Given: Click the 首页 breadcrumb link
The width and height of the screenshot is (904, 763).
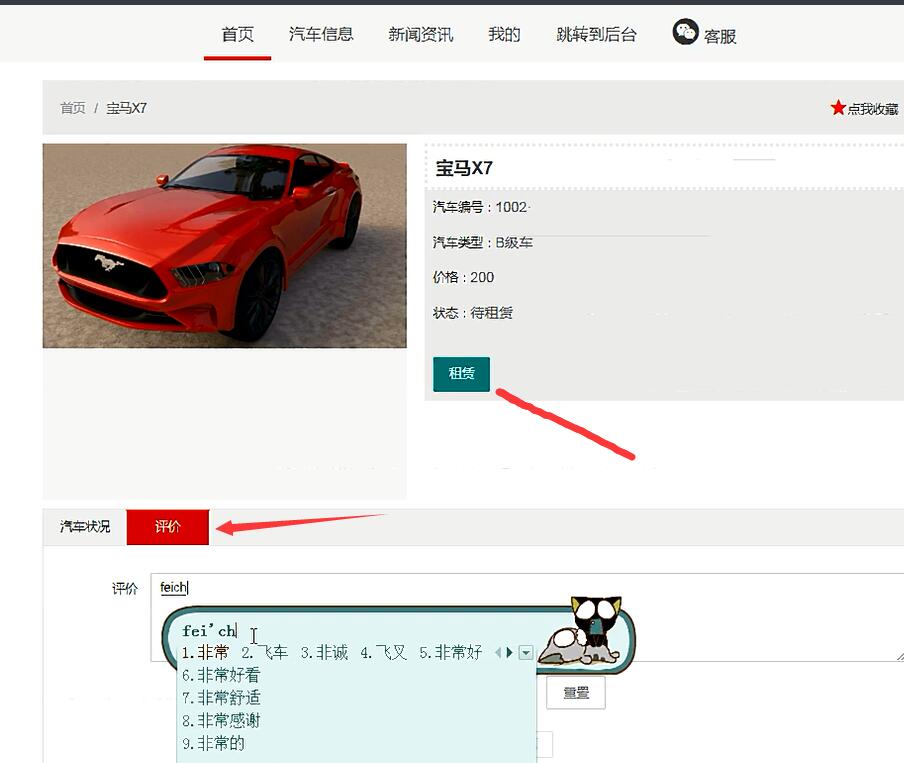Looking at the screenshot, I should 73,108.
